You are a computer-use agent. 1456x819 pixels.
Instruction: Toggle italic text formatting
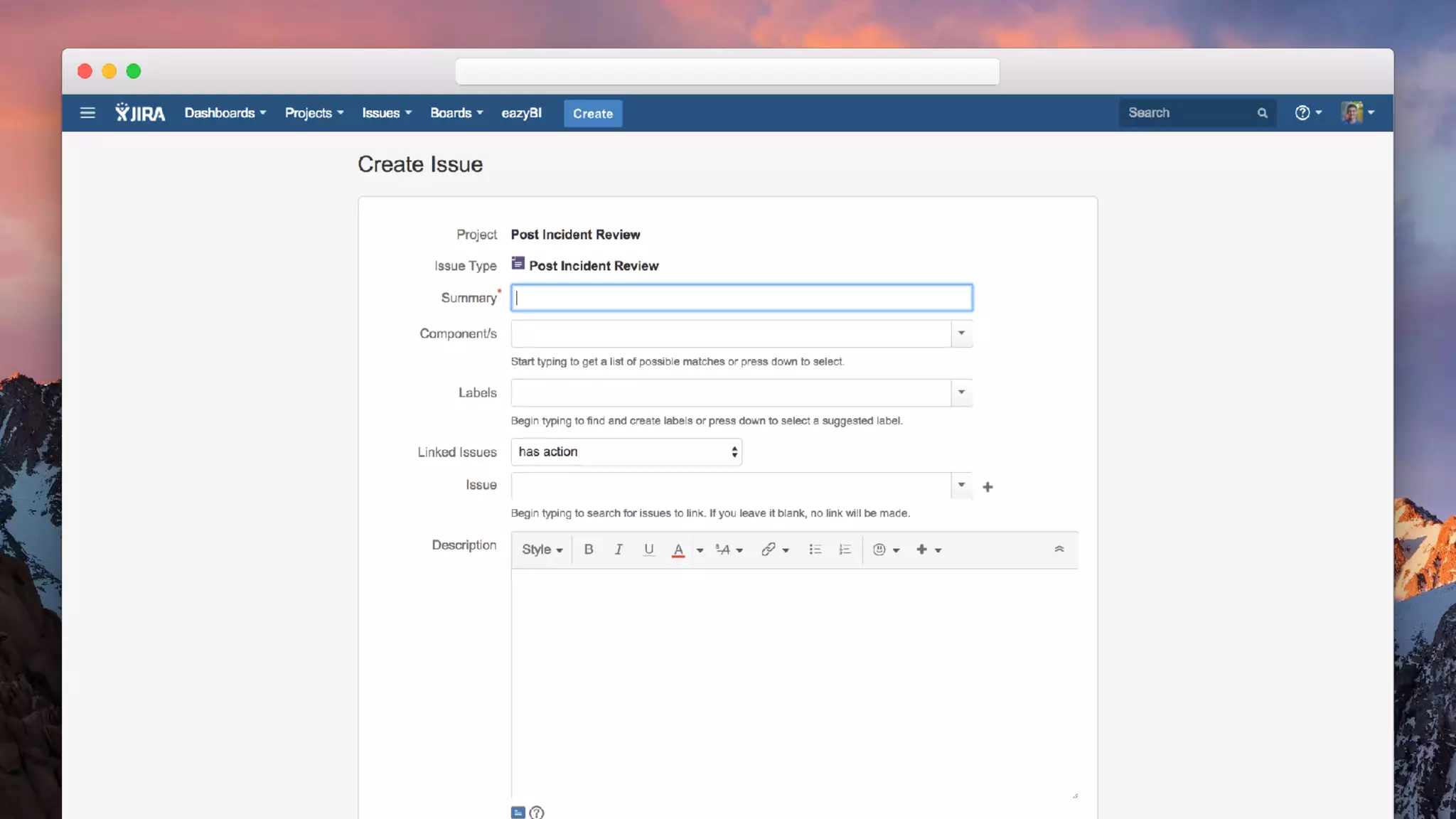(x=619, y=549)
